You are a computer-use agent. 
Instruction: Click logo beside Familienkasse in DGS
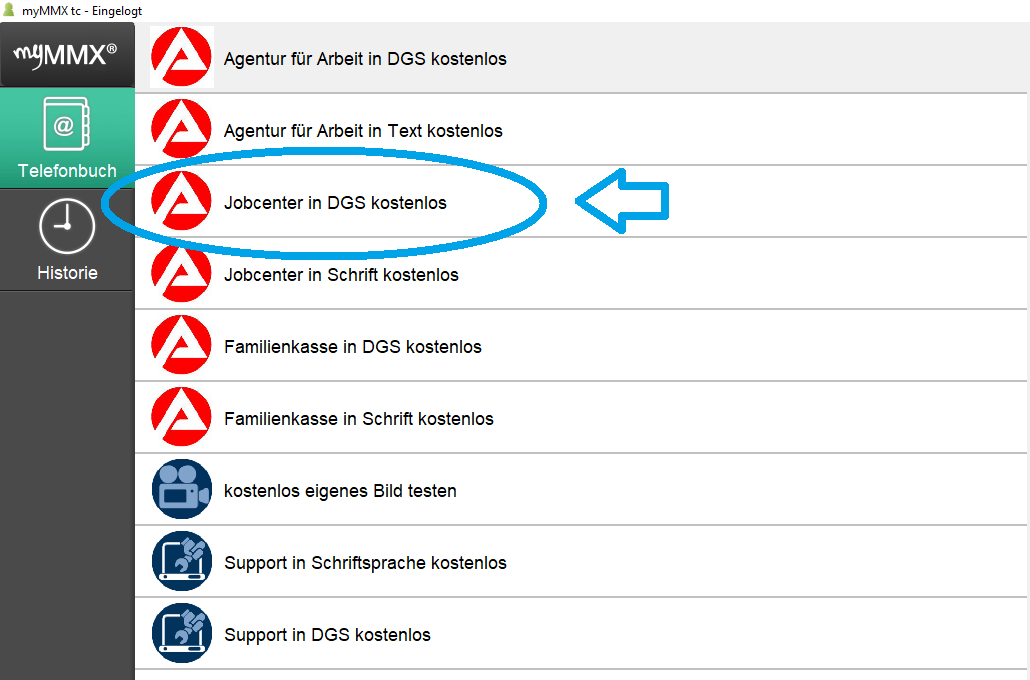182,347
